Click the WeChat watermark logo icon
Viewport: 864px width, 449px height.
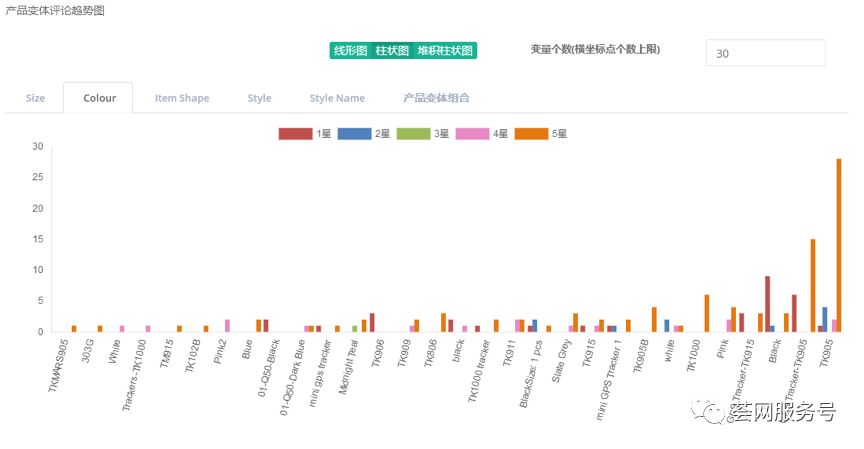tap(716, 412)
